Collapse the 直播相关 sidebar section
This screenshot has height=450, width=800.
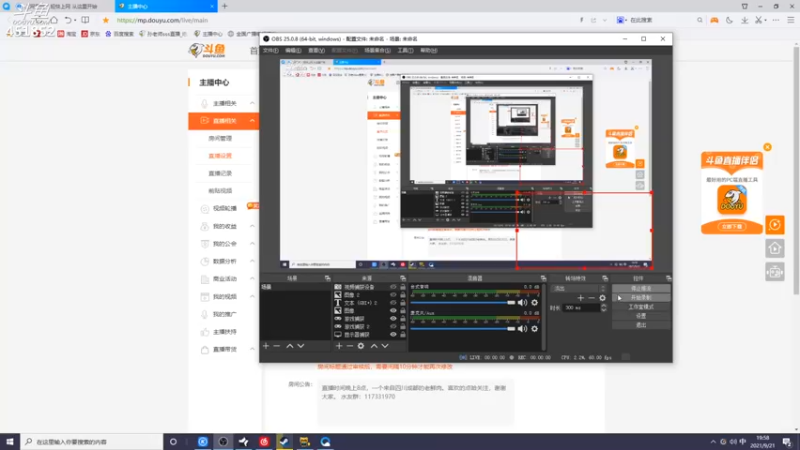[252, 121]
